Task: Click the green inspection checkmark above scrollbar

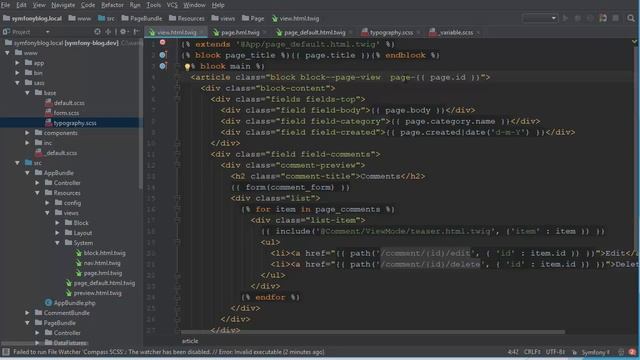Action: click(634, 42)
